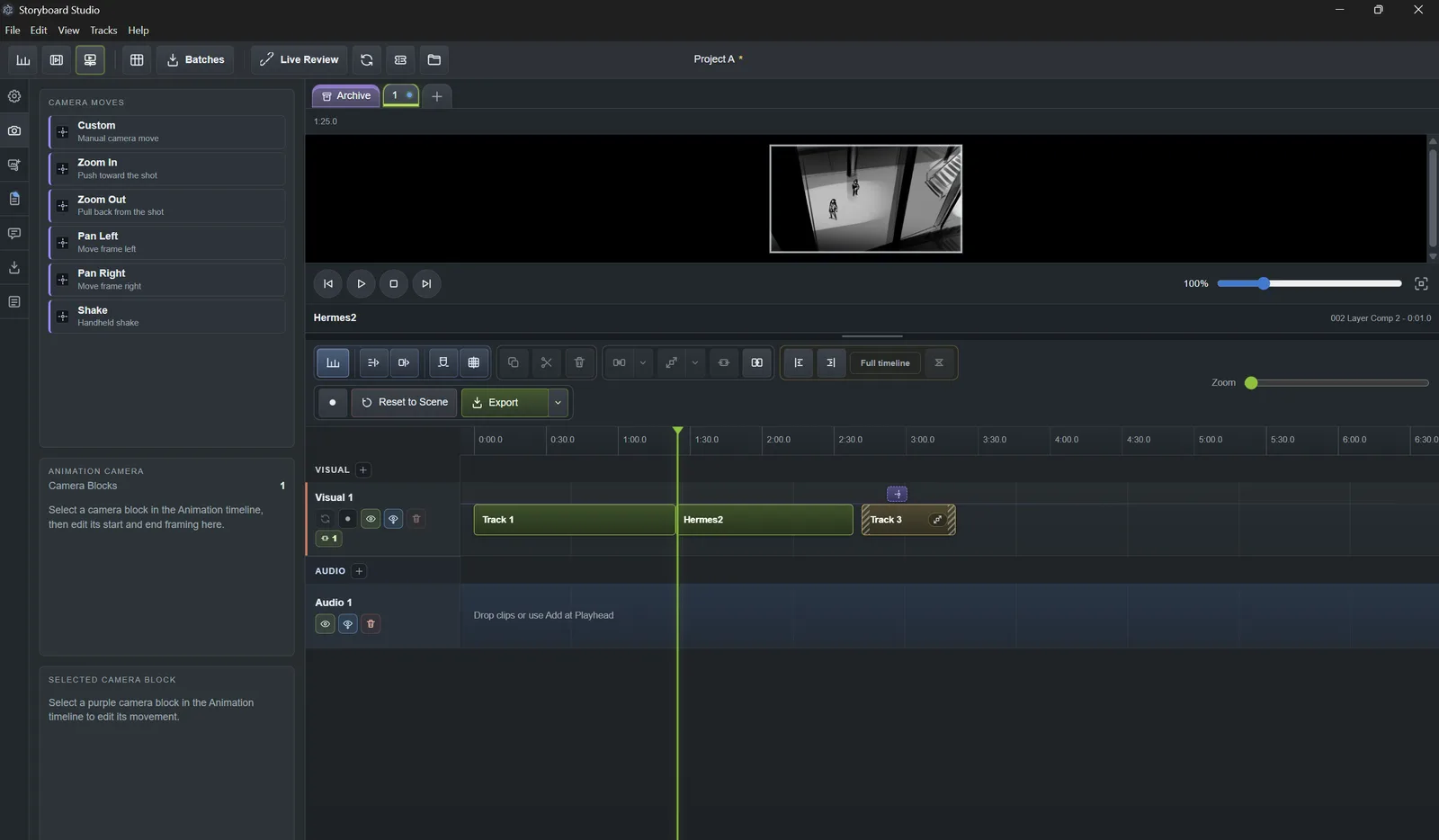Click the Full timeline button

pos(885,363)
